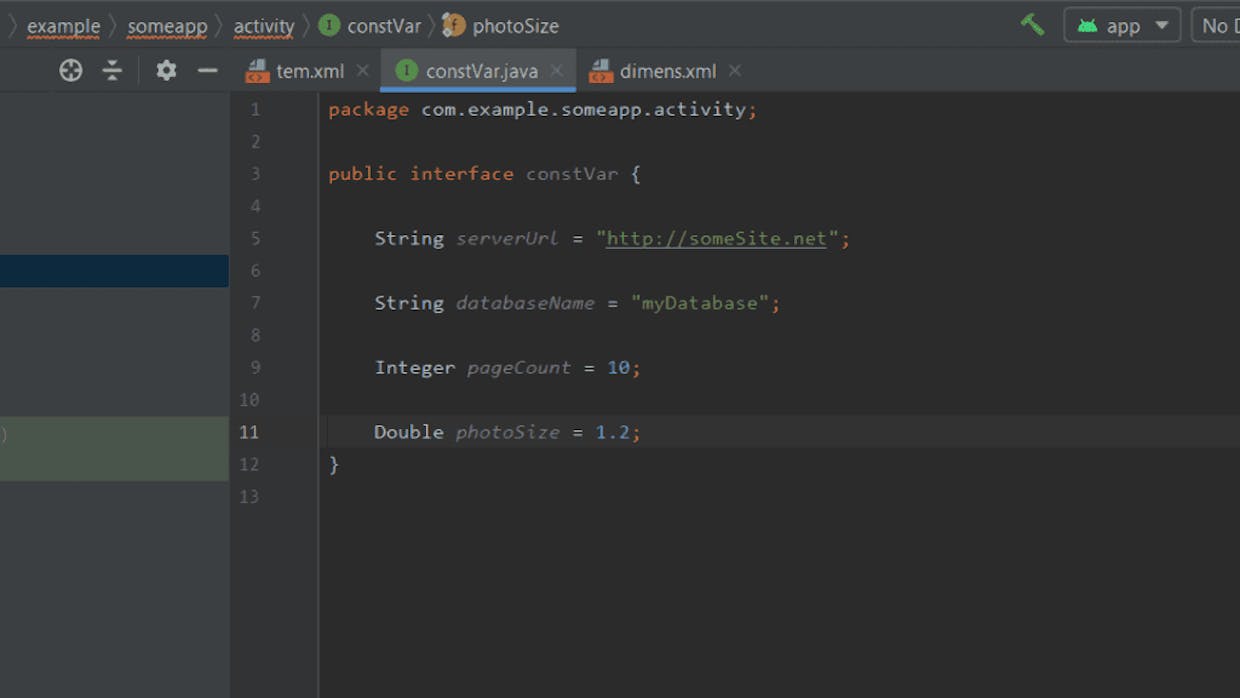Viewport: 1240px width, 698px height.
Task: Click the constVar interface name on line 3
Action: [572, 174]
